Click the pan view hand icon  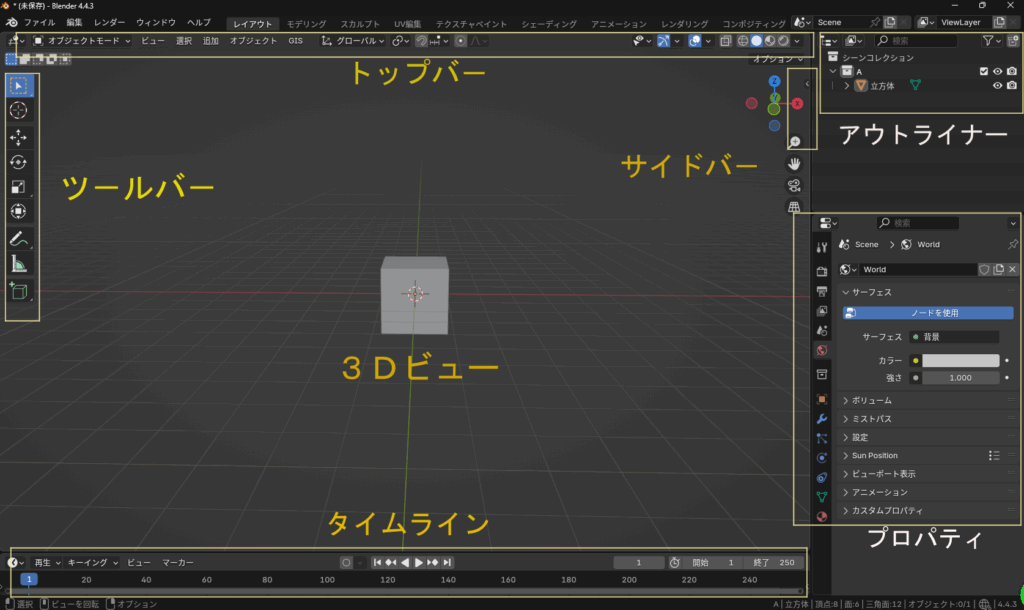point(794,164)
